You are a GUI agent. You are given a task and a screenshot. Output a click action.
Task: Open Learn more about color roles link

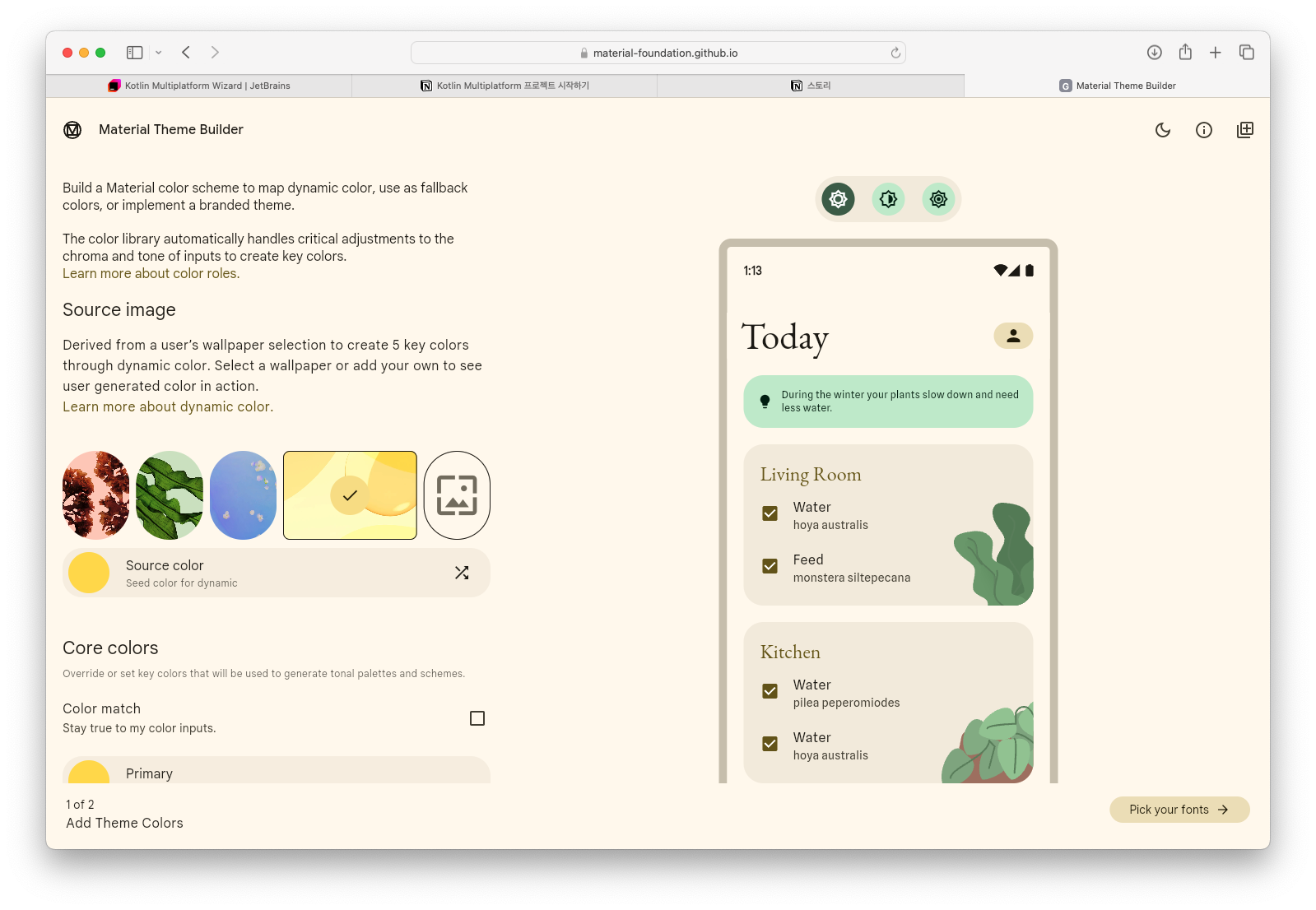(151, 274)
